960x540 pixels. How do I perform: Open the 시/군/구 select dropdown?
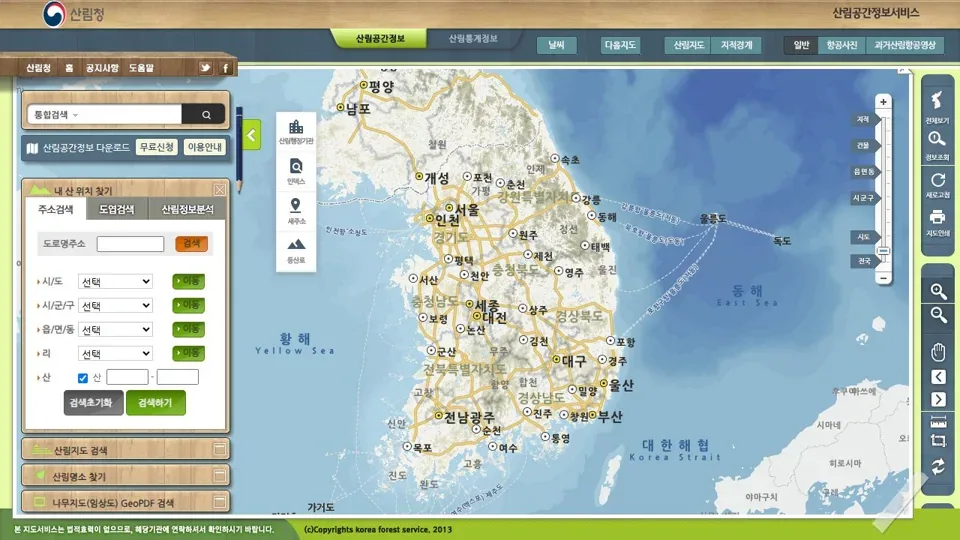pyautogui.click(x=115, y=306)
